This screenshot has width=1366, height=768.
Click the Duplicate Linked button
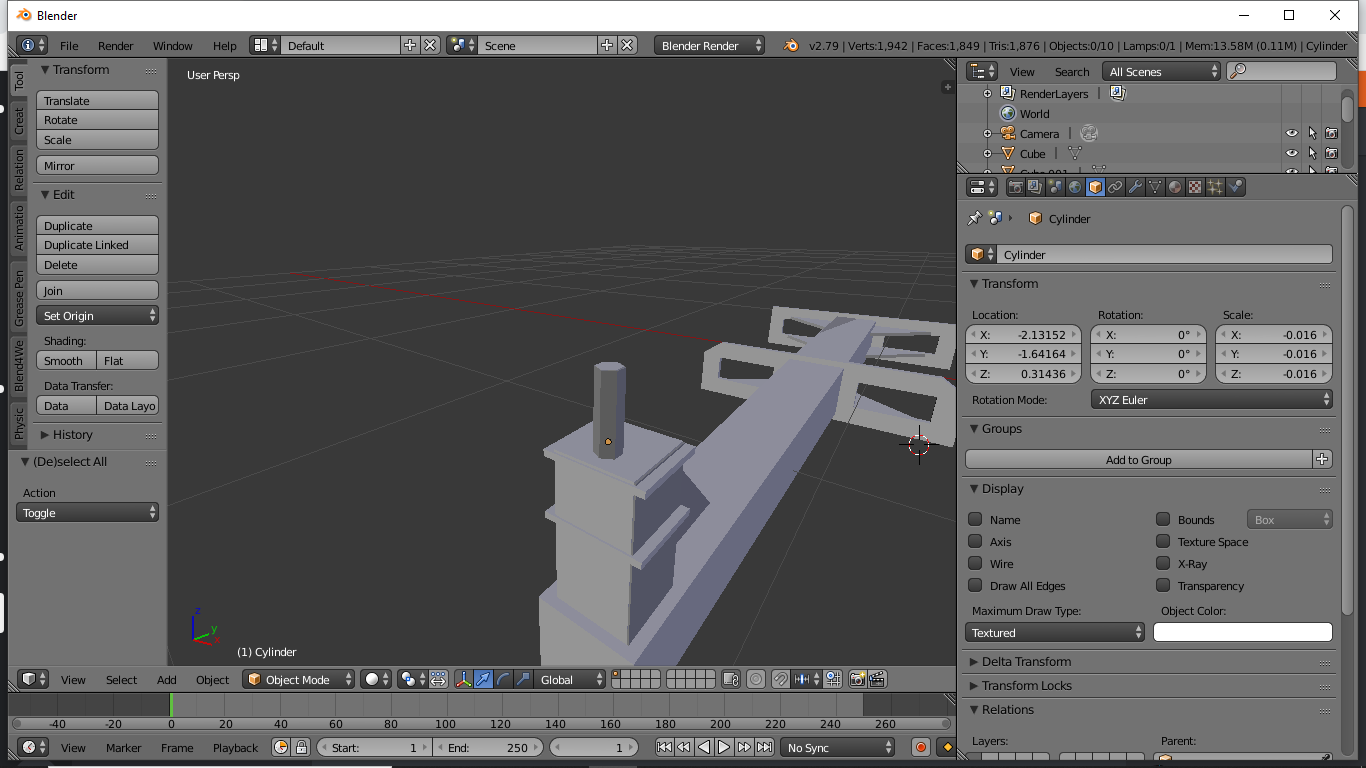click(x=97, y=244)
